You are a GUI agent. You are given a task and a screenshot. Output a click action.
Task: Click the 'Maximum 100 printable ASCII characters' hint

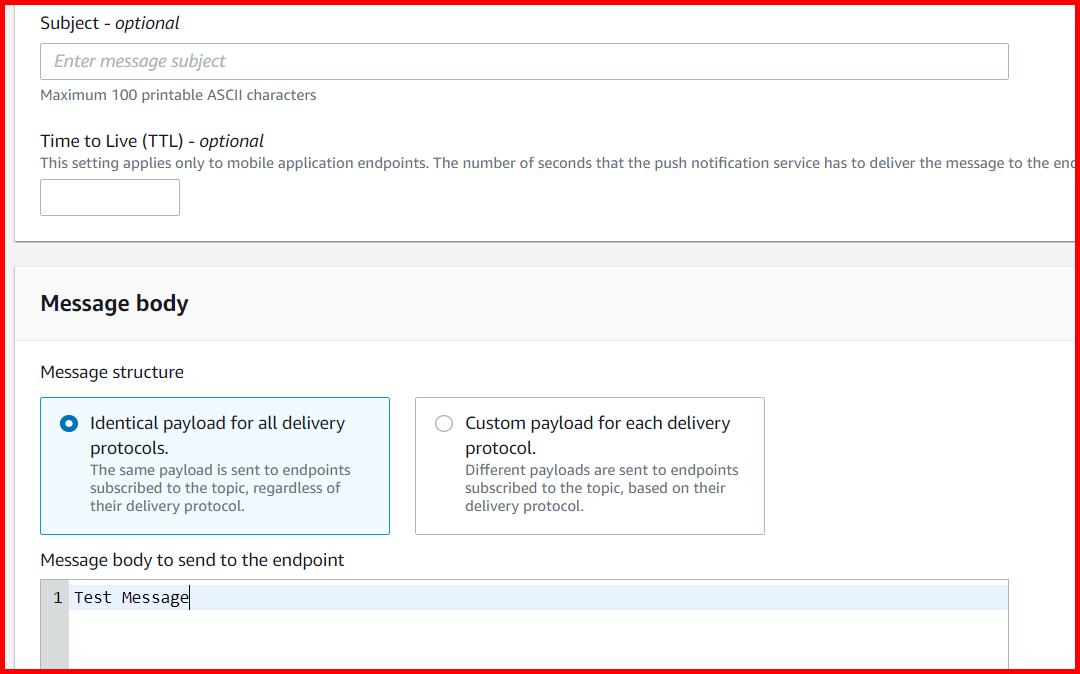point(177,95)
